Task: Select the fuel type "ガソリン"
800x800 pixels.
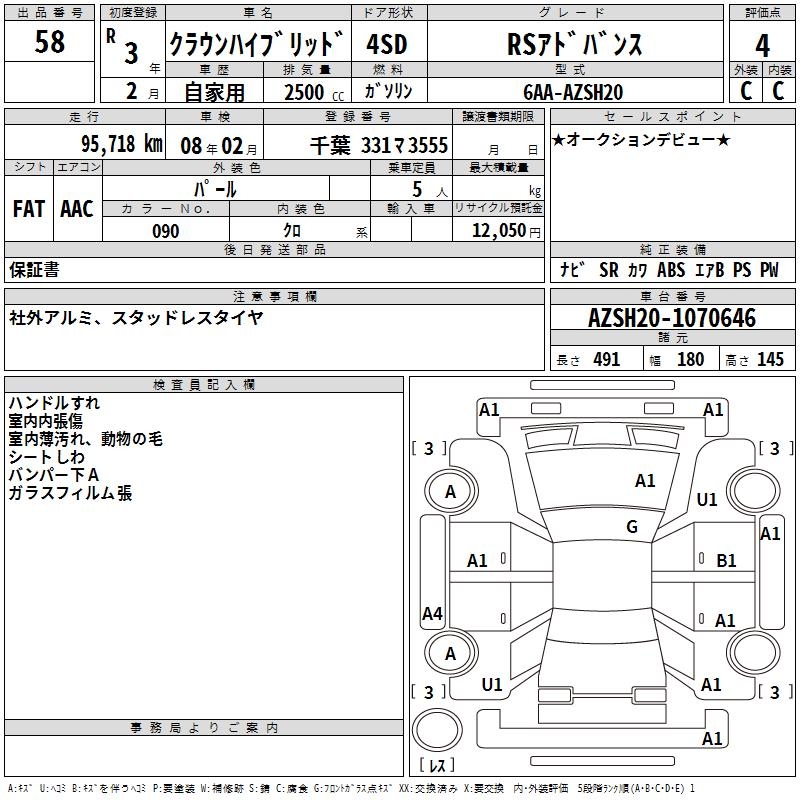Action: coord(388,91)
